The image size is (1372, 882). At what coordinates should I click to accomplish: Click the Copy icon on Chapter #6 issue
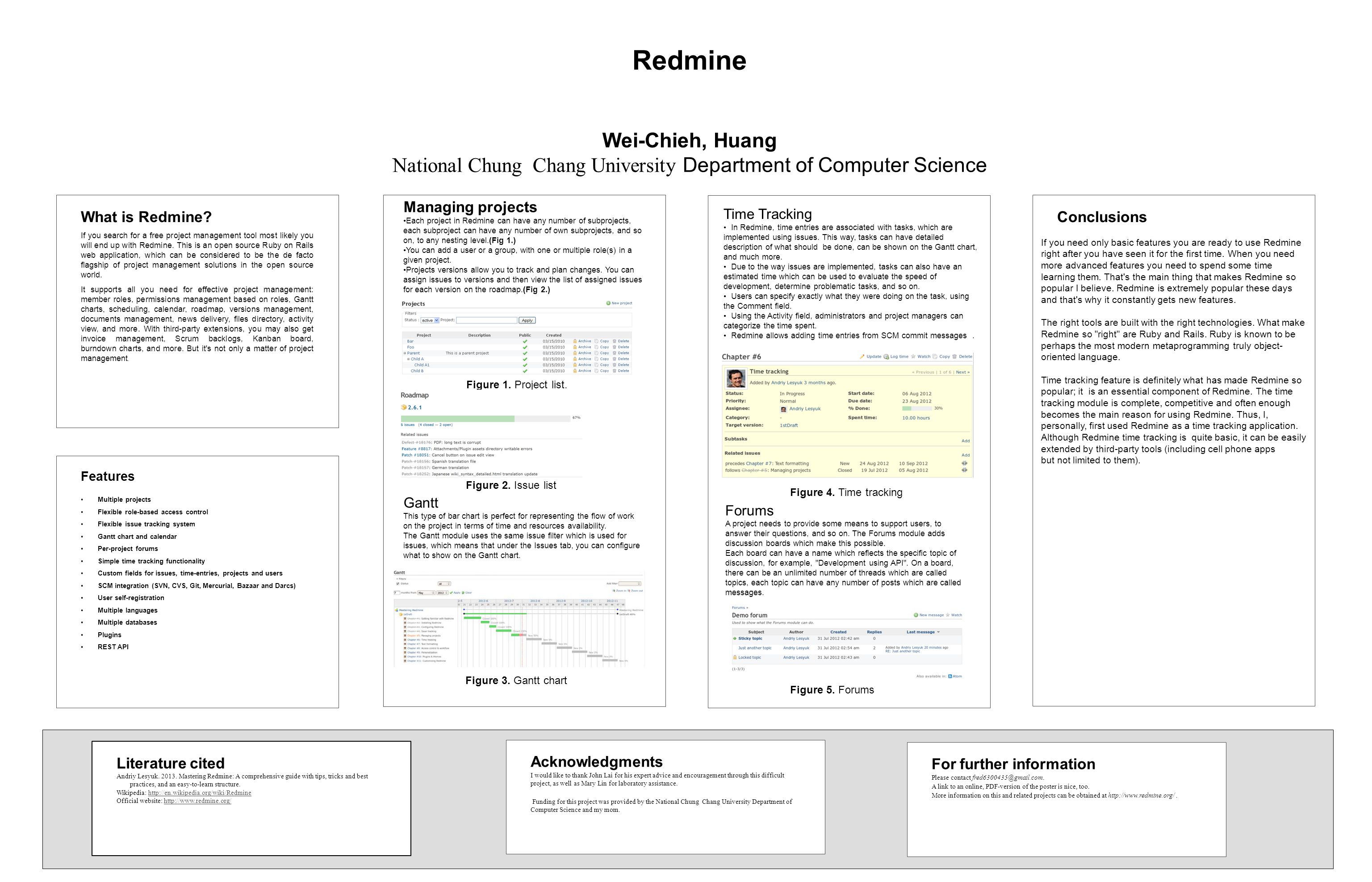click(935, 357)
